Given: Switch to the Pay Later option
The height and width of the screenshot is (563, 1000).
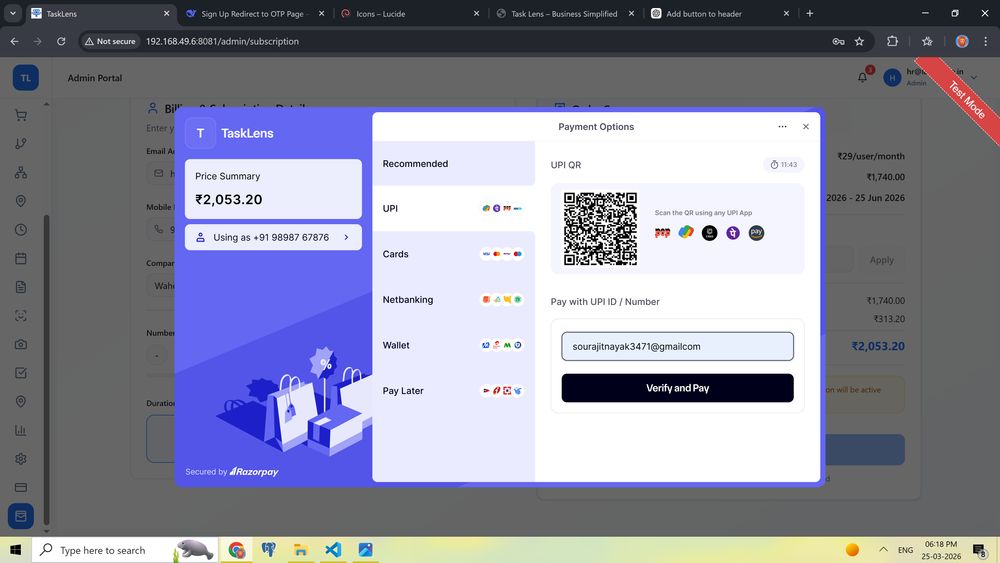Looking at the screenshot, I should tap(453, 391).
